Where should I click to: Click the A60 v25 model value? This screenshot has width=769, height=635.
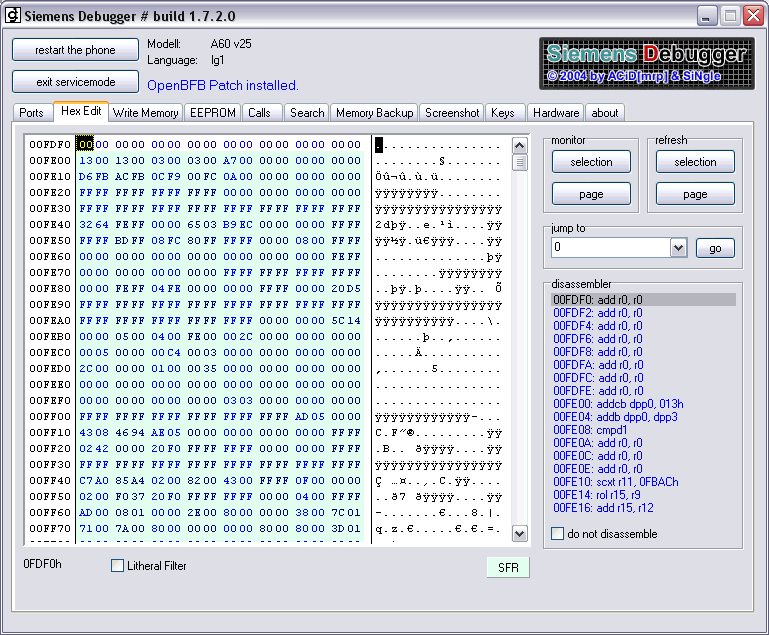click(231, 44)
